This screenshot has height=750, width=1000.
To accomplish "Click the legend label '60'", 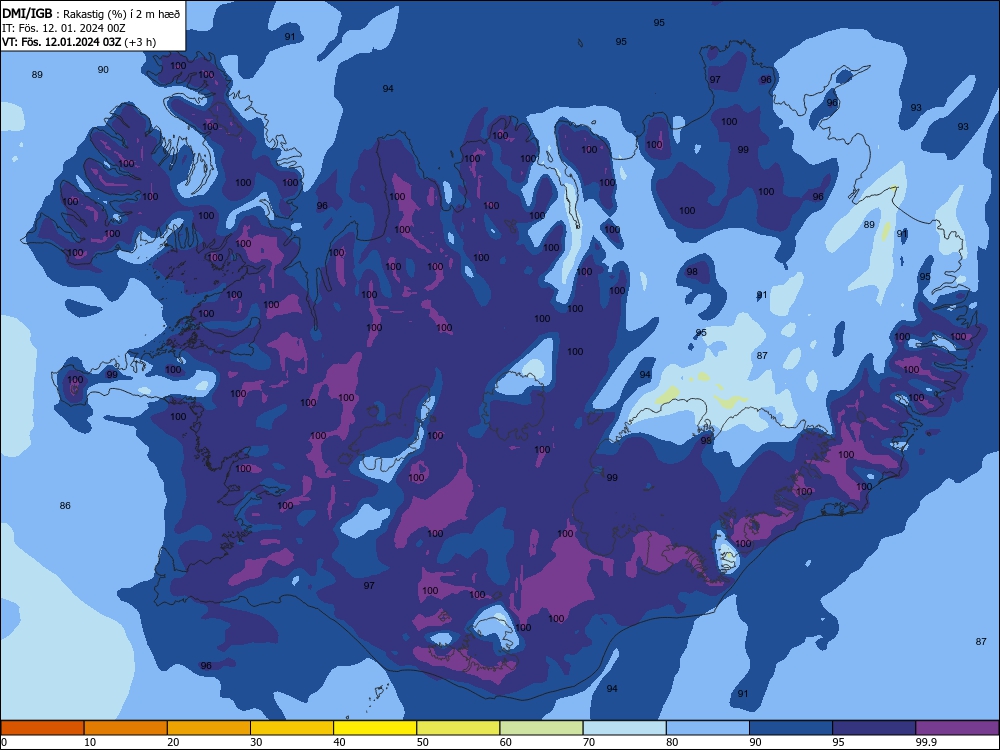I will (x=506, y=742).
